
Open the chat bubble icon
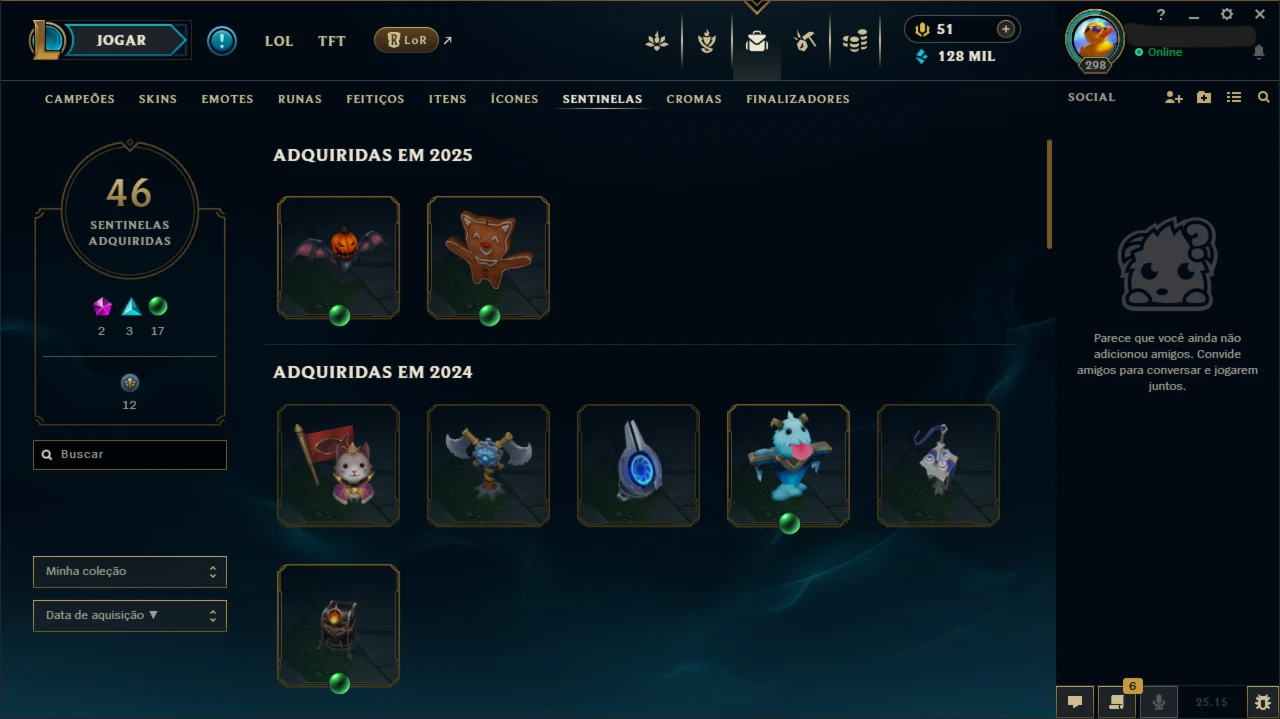click(1075, 702)
